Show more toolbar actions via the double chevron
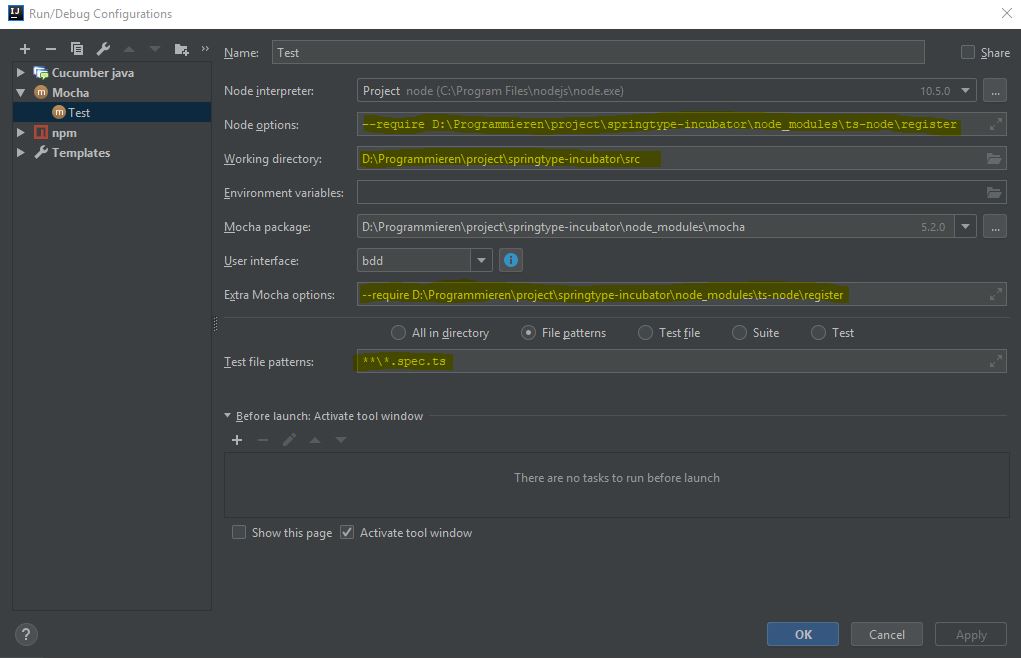Image resolution: width=1021 pixels, height=658 pixels. [205, 48]
